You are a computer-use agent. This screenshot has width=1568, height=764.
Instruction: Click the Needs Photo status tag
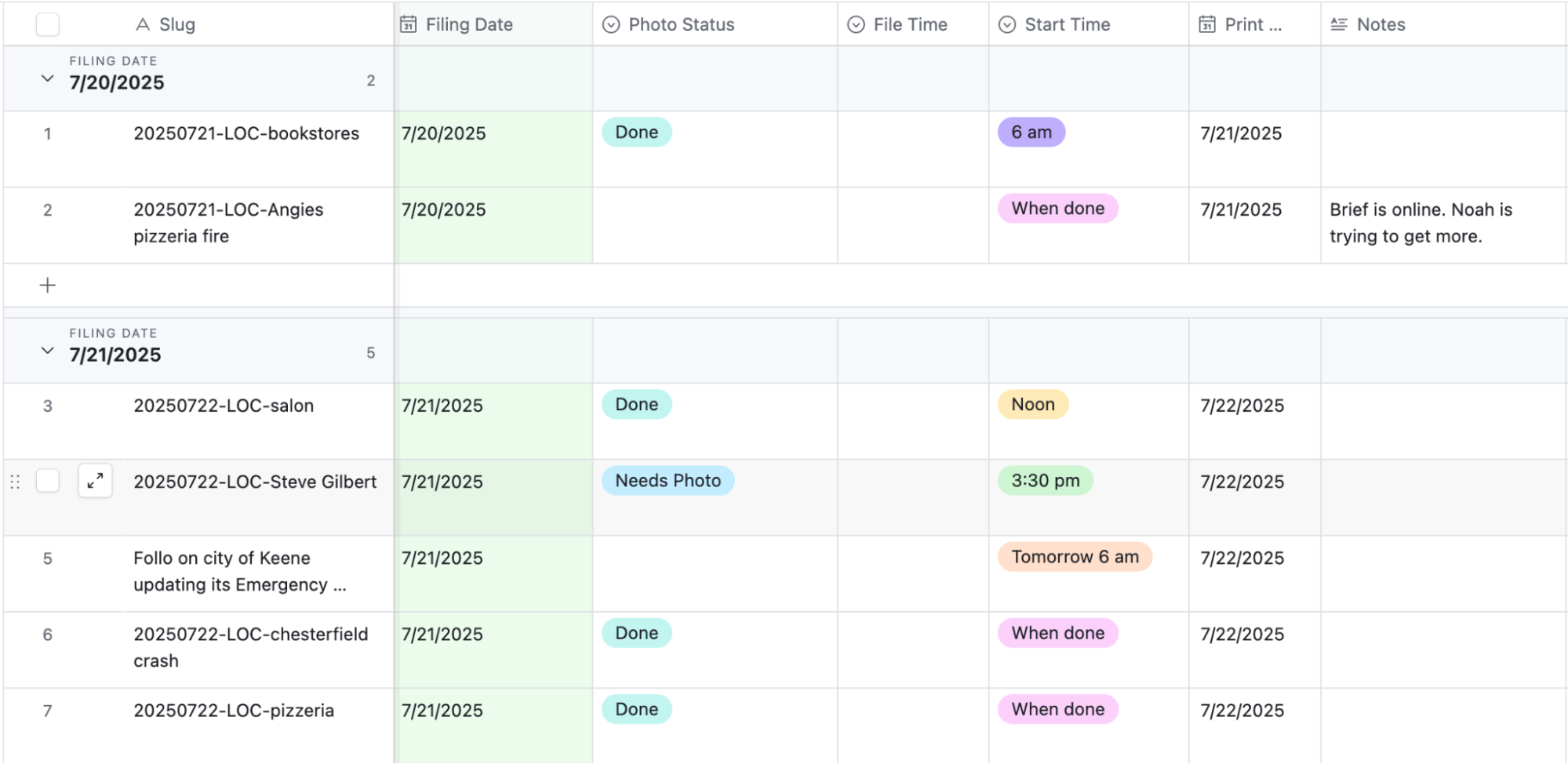pos(668,480)
